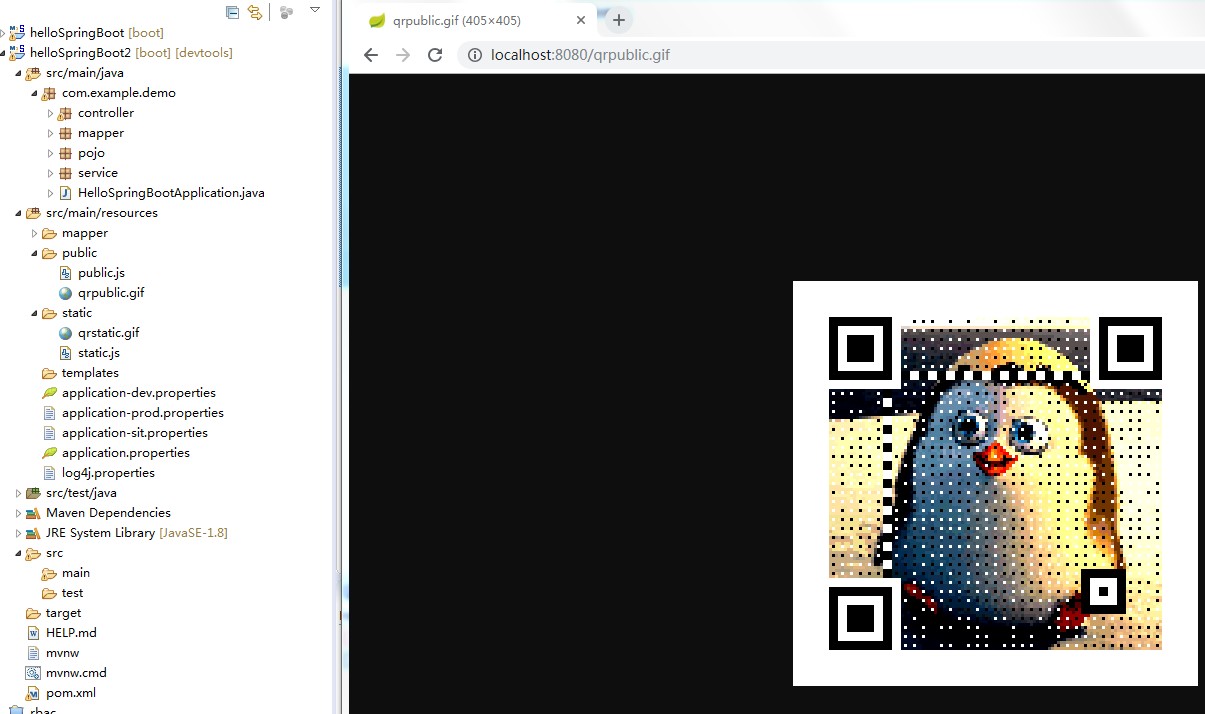1205x714 pixels.
Task: Expand the src/test/java folder
Action: click(18, 493)
